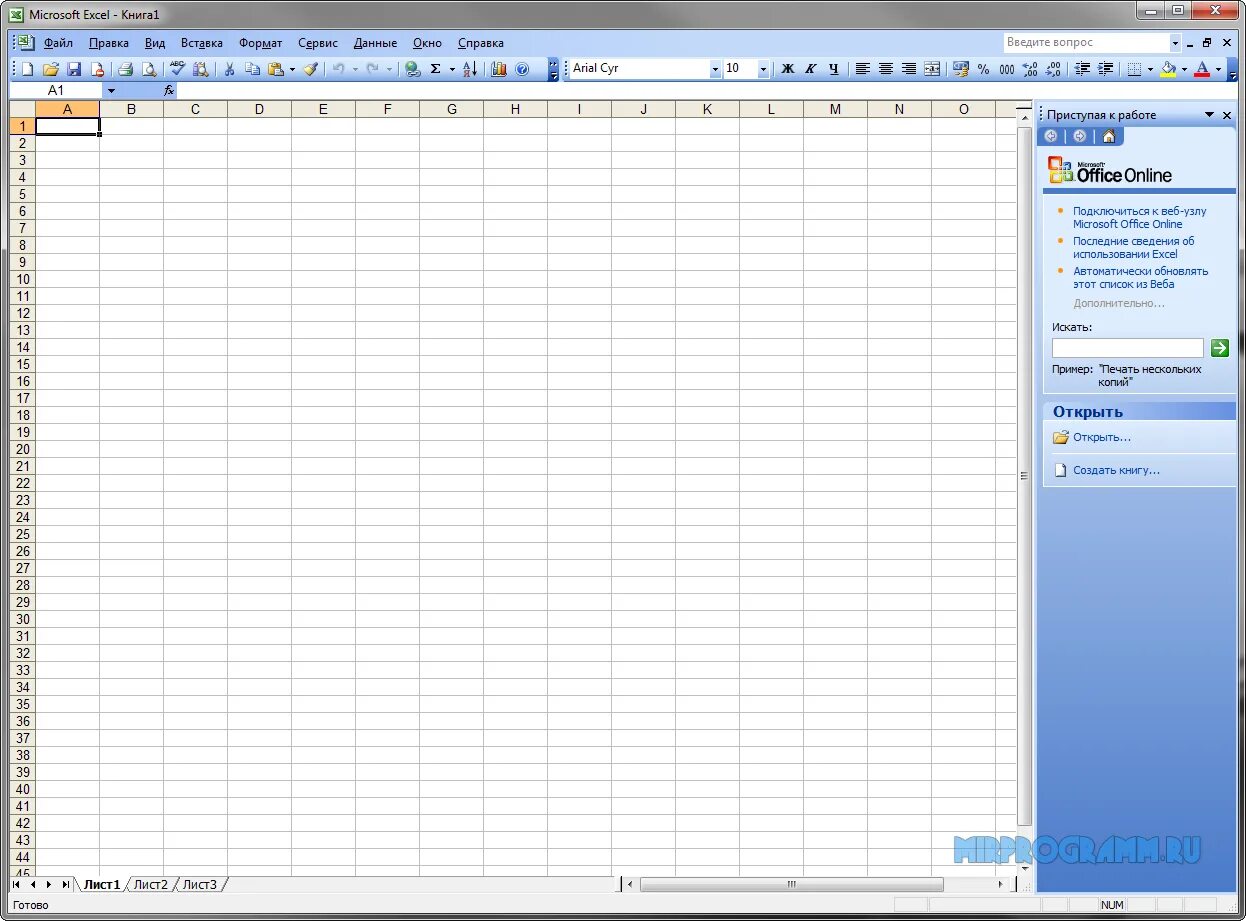Expand the AutoSum functions arrow

452,69
